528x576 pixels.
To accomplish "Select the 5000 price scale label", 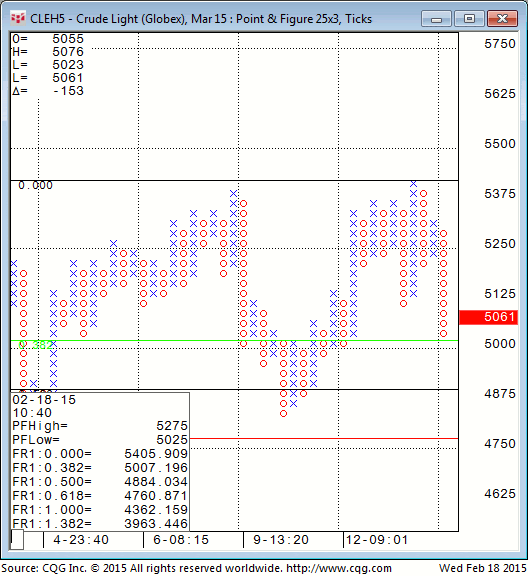I will pyautogui.click(x=500, y=343).
